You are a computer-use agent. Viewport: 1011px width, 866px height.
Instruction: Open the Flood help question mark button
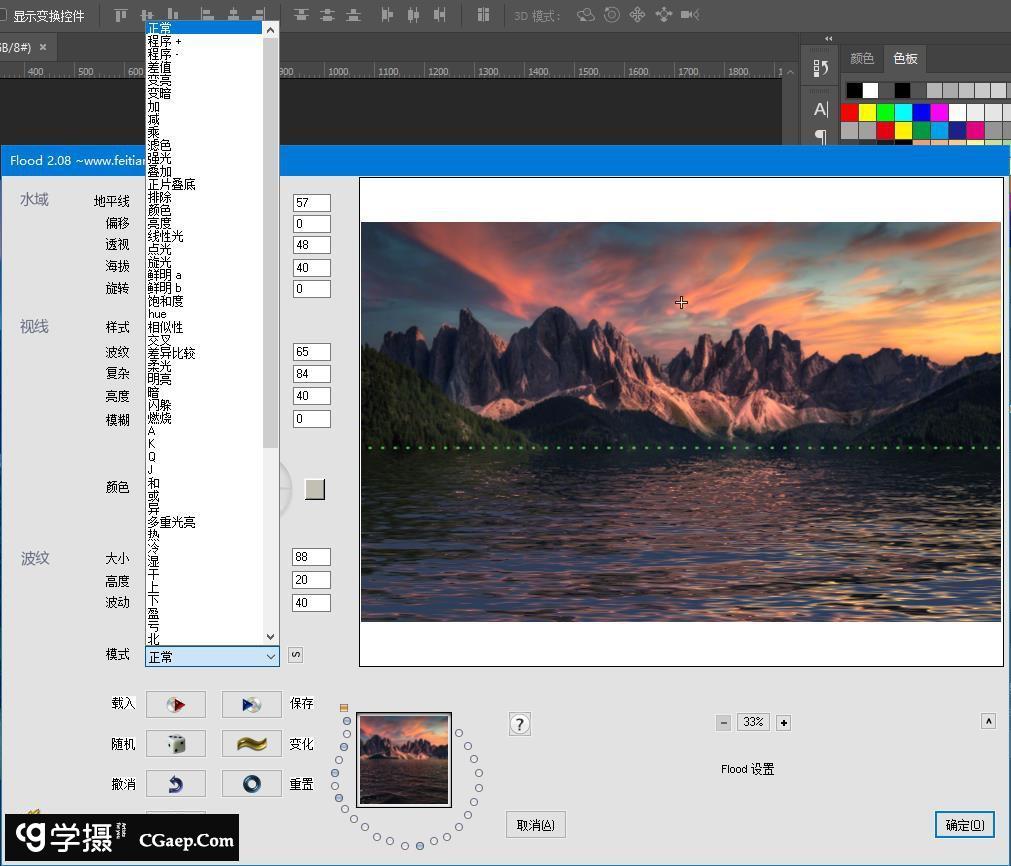pos(519,724)
